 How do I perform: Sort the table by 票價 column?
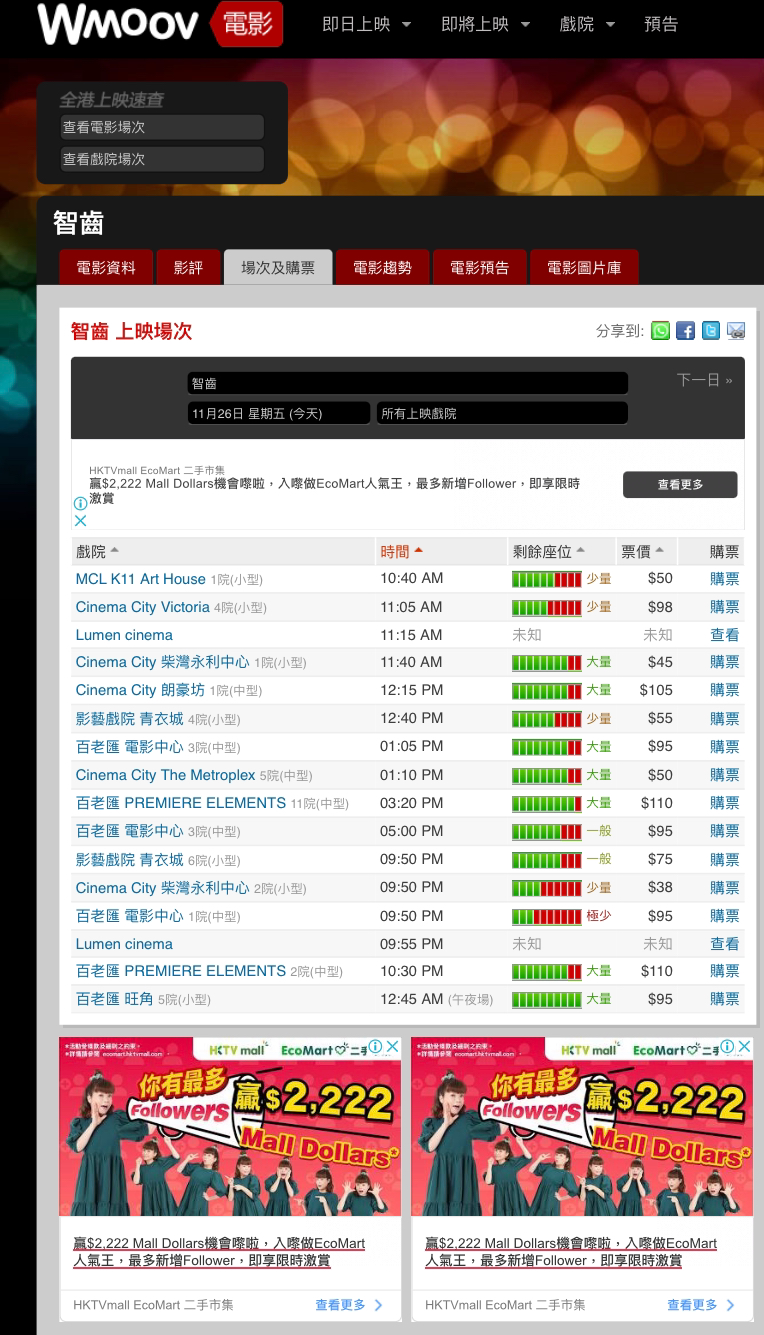(642, 551)
